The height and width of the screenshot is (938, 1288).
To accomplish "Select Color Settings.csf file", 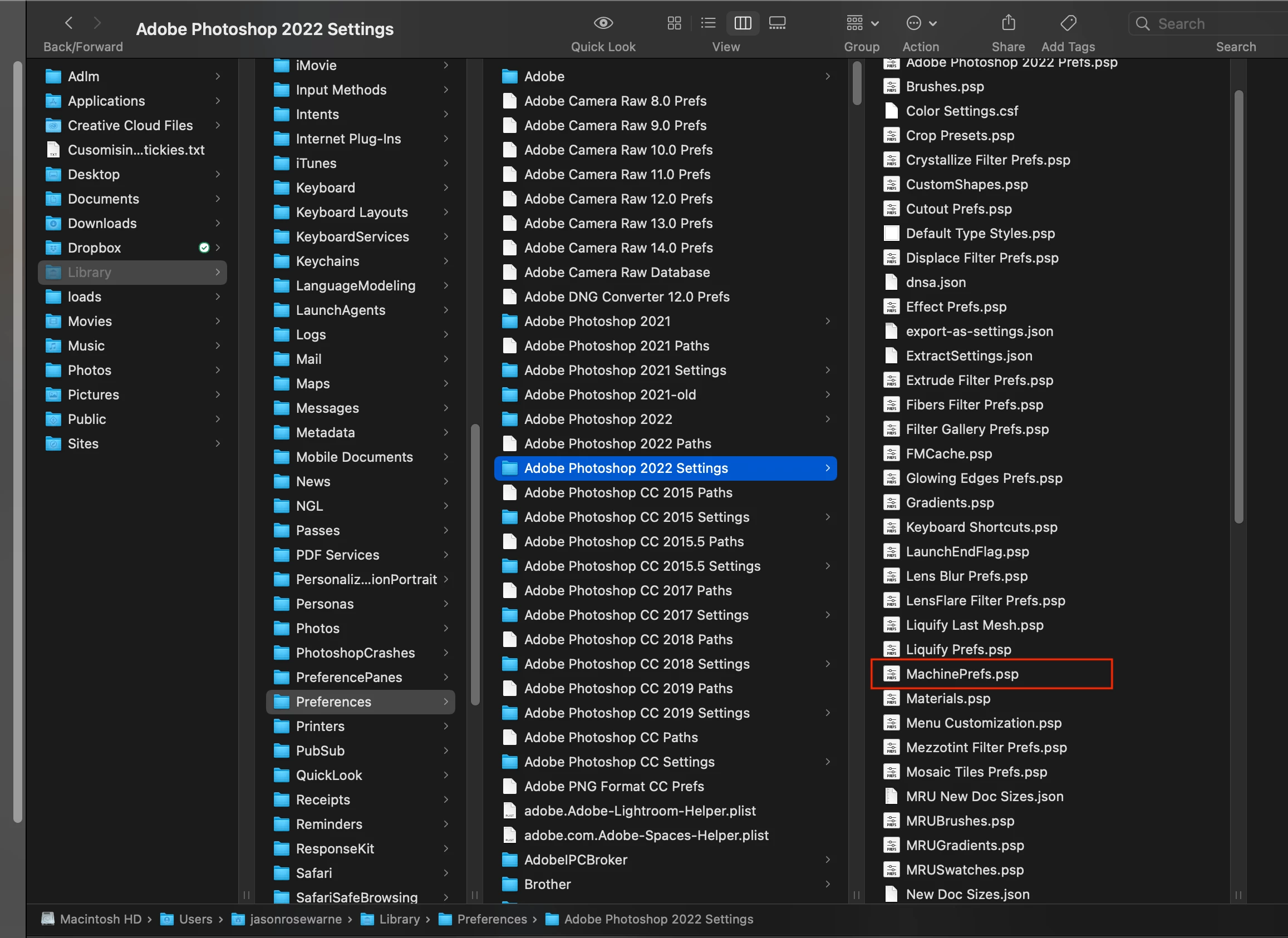I will [x=961, y=111].
